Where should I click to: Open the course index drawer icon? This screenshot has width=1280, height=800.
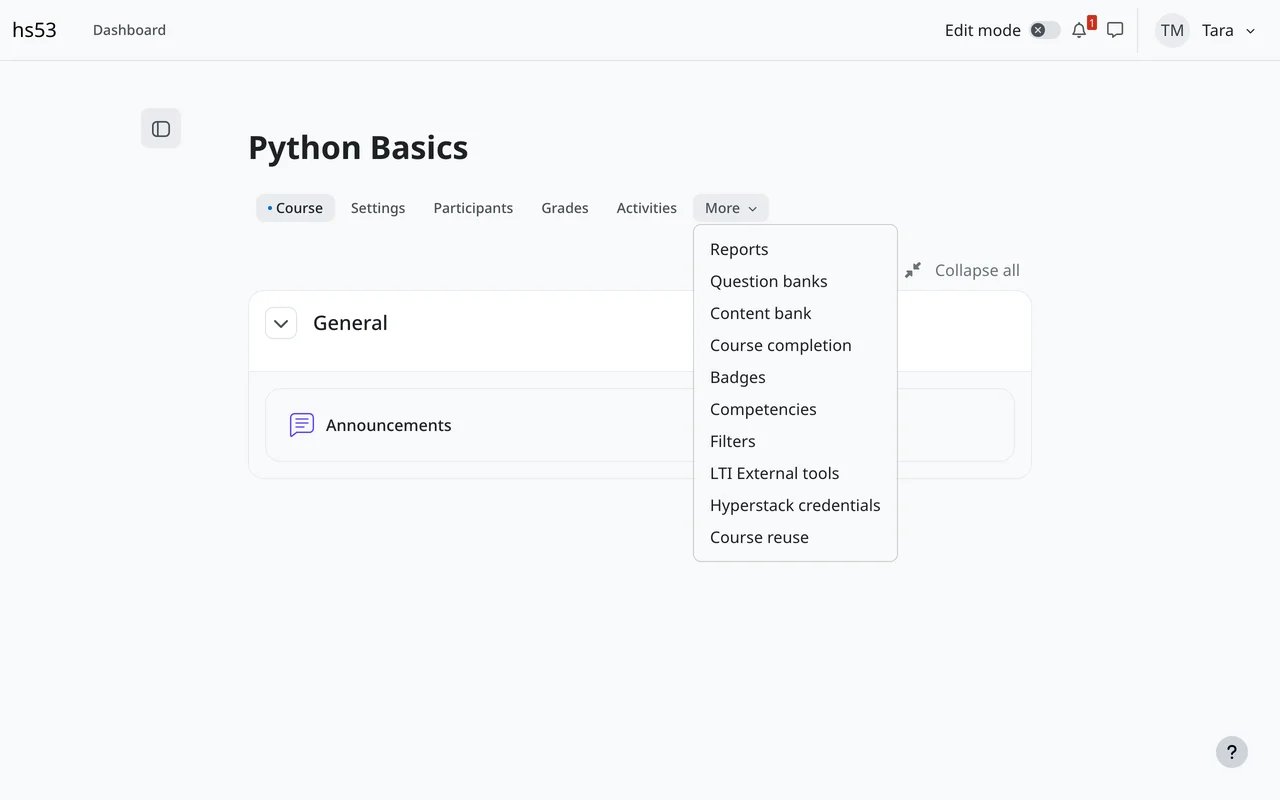coord(161,129)
